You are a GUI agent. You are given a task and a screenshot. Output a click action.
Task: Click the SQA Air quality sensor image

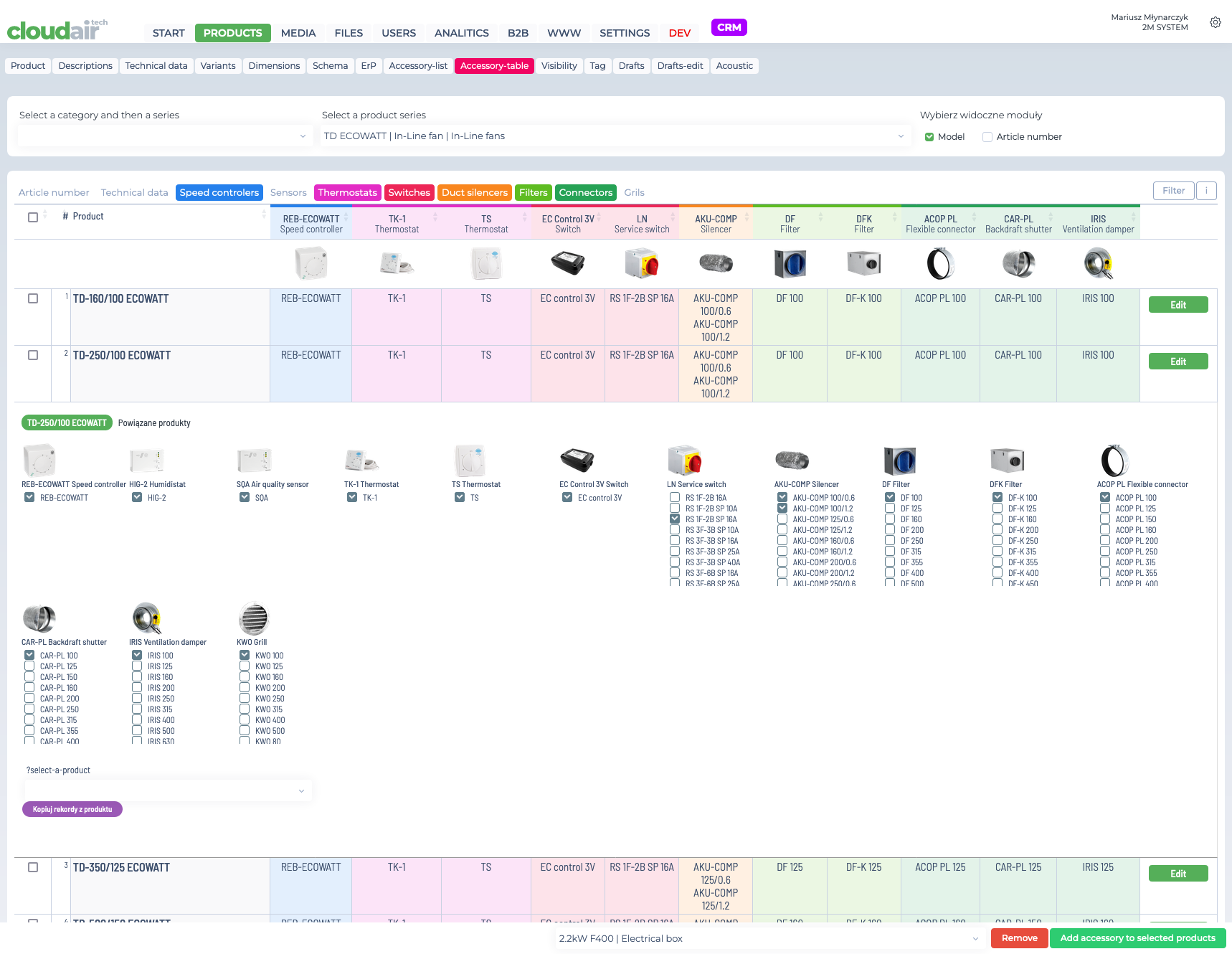click(255, 461)
